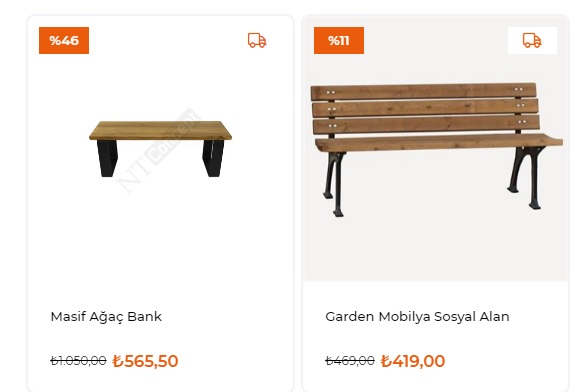Open the Garden Mobilya bench product image
Viewport: 575px width, 392px height.
pos(436,149)
